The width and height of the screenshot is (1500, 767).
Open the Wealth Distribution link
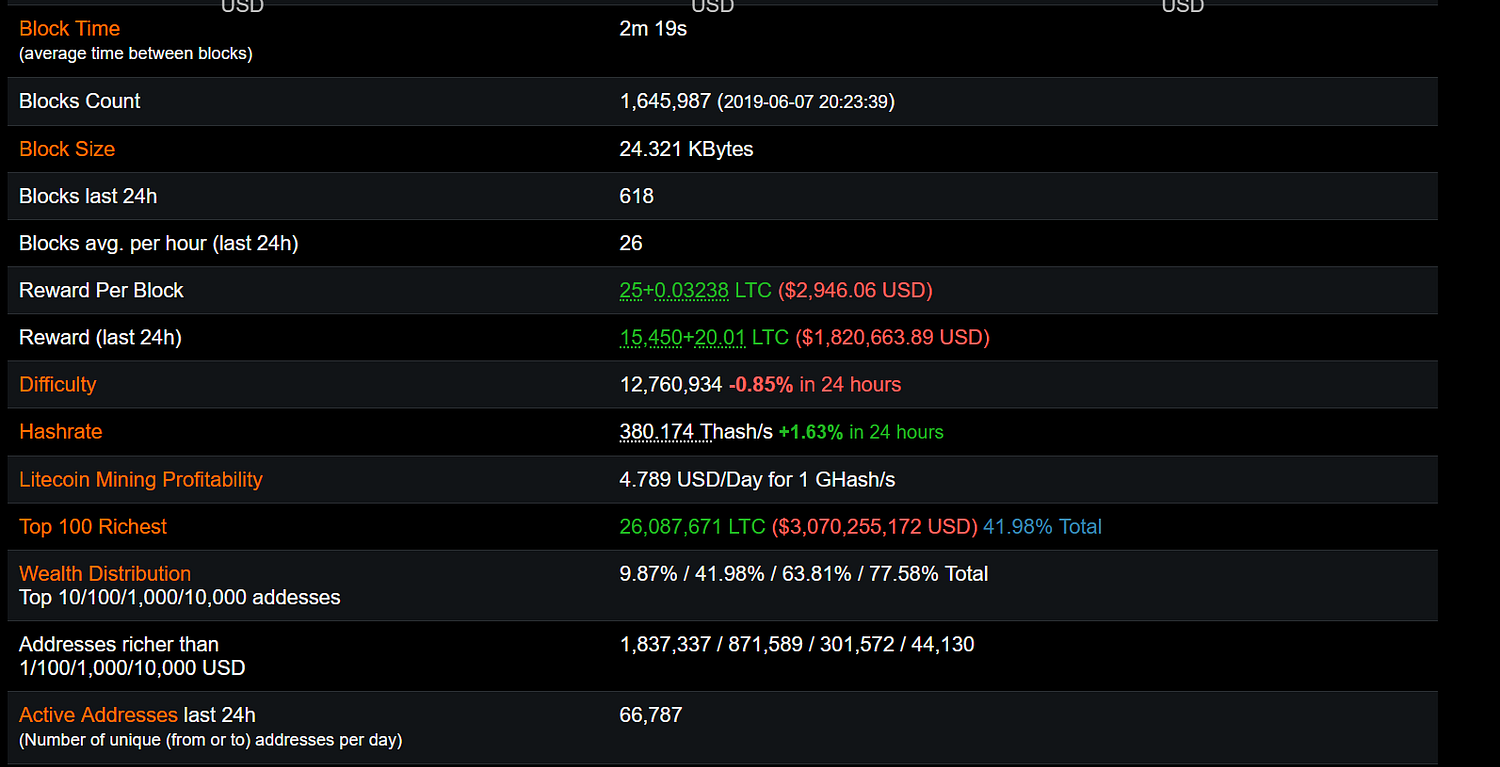tap(105, 574)
